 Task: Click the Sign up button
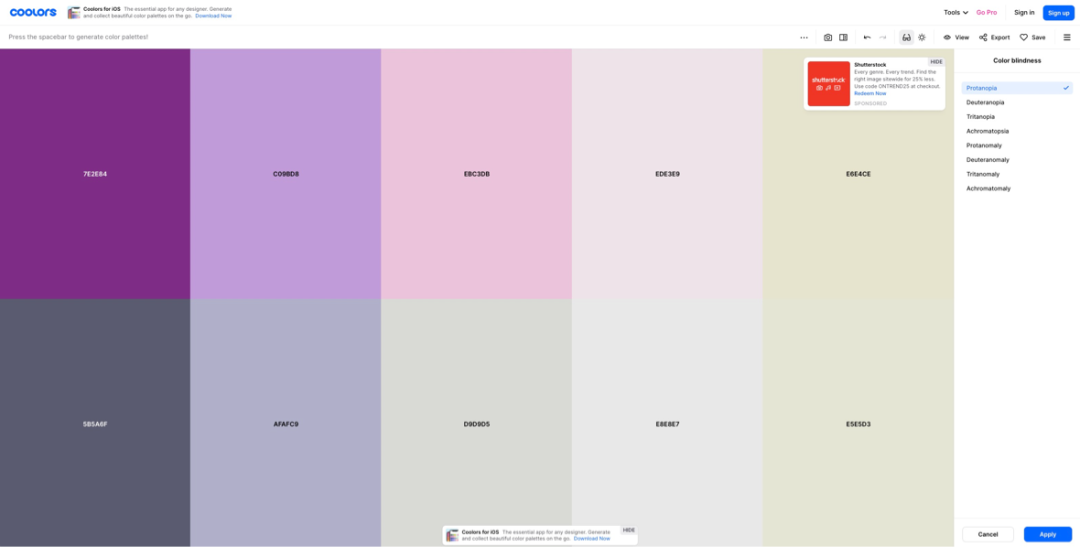[1059, 12]
